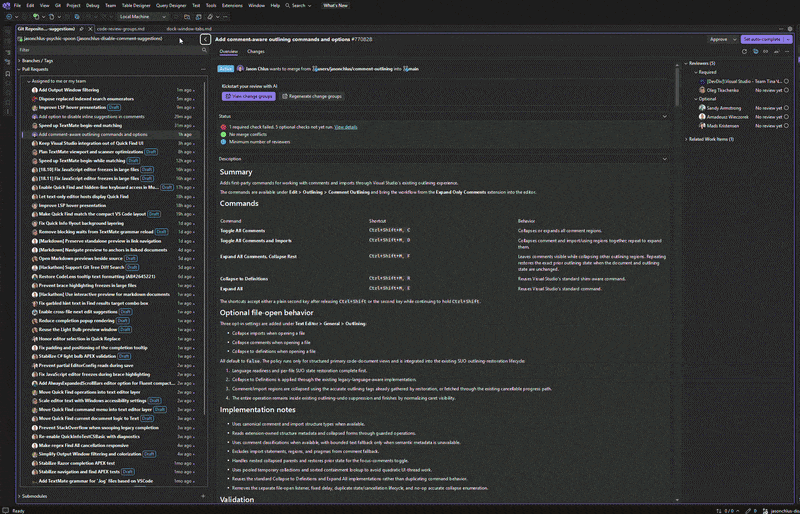Toggle Sandy Armstrong review status circle

(x=786, y=108)
